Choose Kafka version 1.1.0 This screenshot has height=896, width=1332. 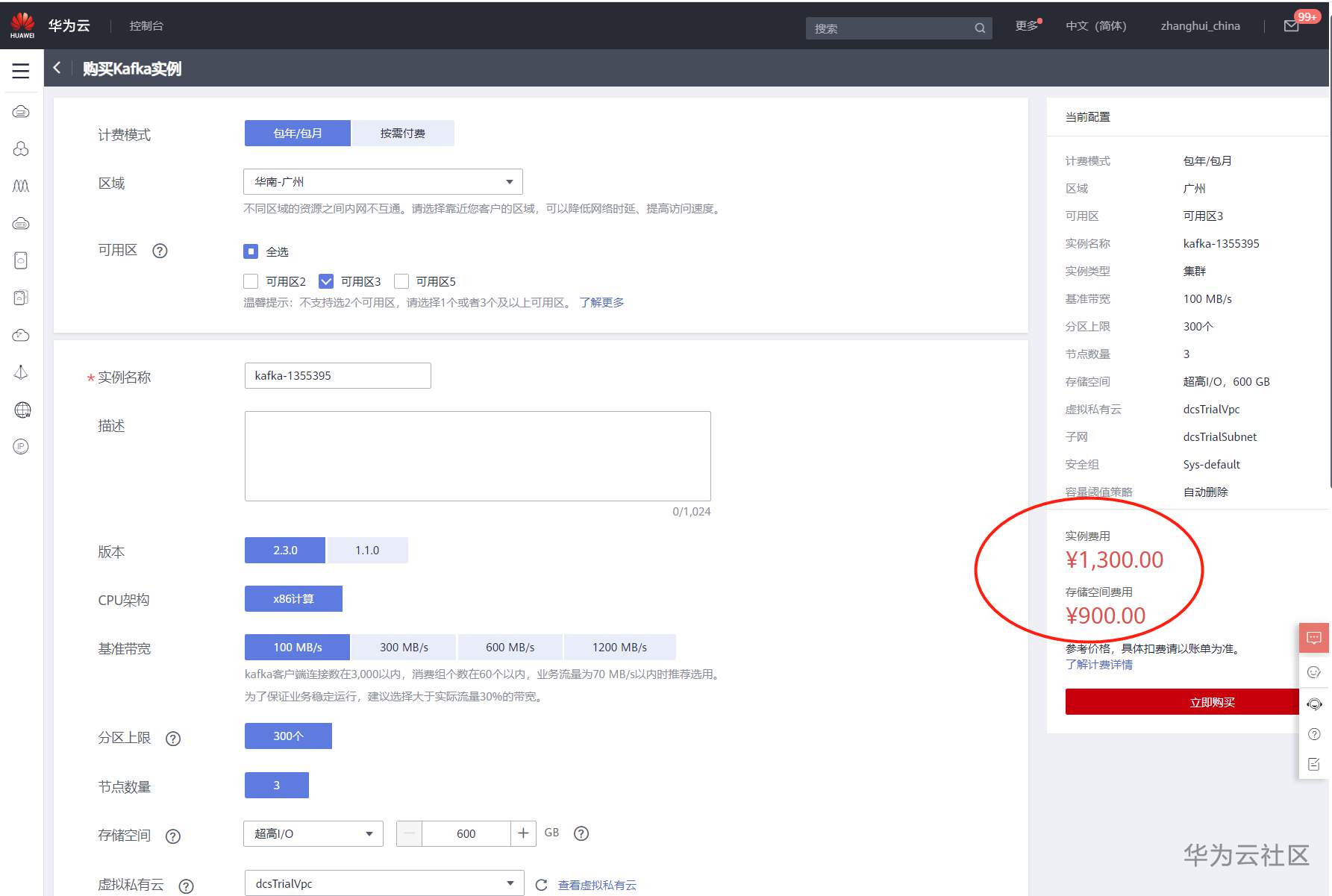click(367, 550)
